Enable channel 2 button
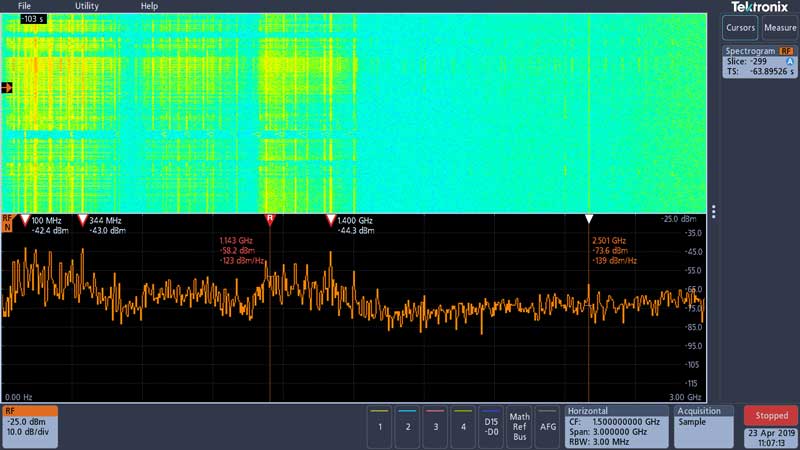The height and width of the screenshot is (450, 800). coord(407,426)
